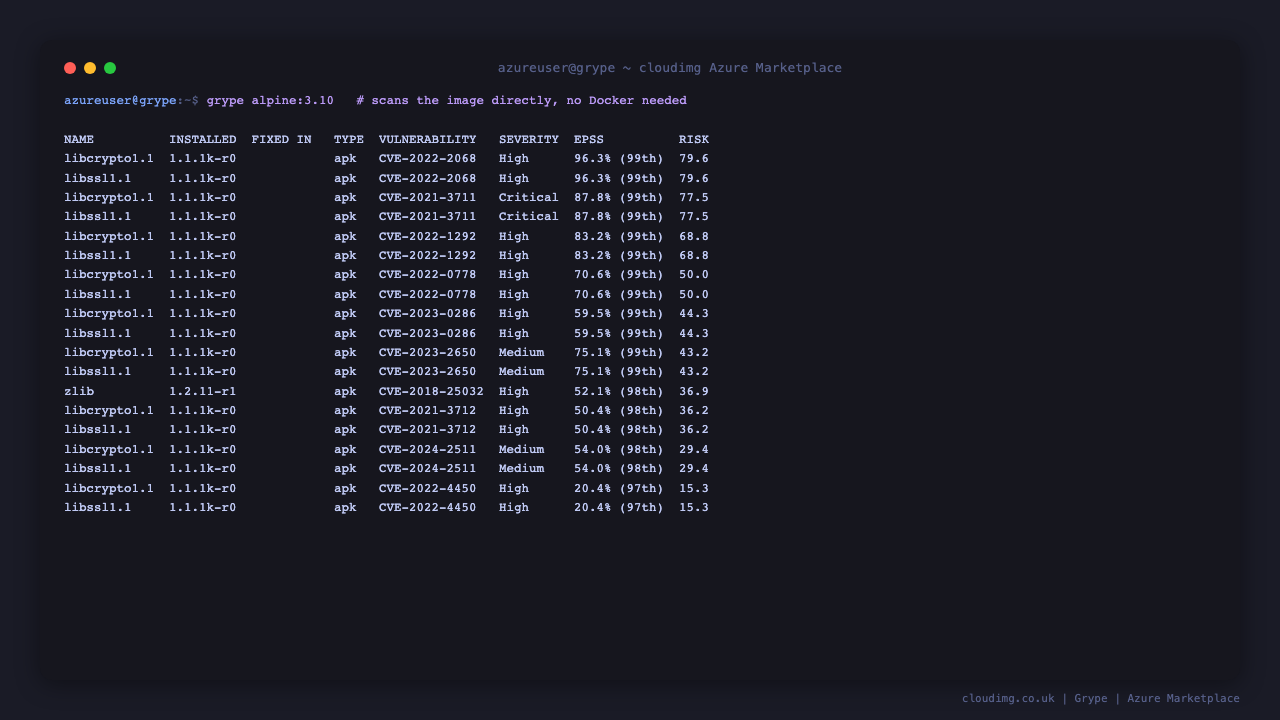Click the first CVE-2022-2068 entry
1280x720 pixels.
[x=428, y=159]
